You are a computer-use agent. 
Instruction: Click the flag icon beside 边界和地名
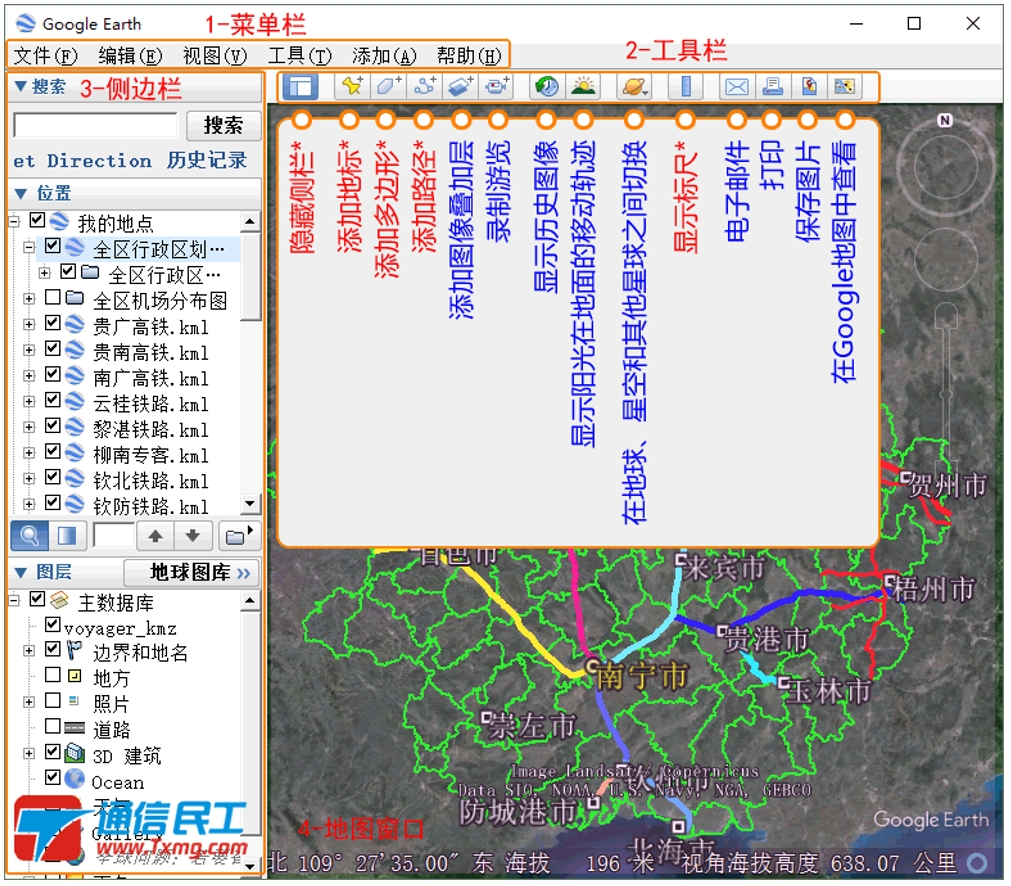(75, 651)
